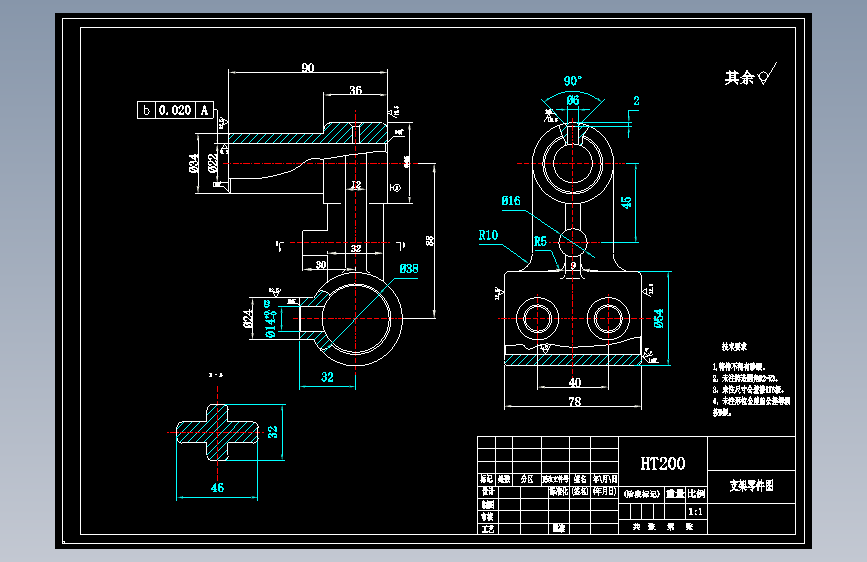Select the "R10" radius label
Image resolution: width=867 pixels, height=562 pixels.
pos(488,235)
